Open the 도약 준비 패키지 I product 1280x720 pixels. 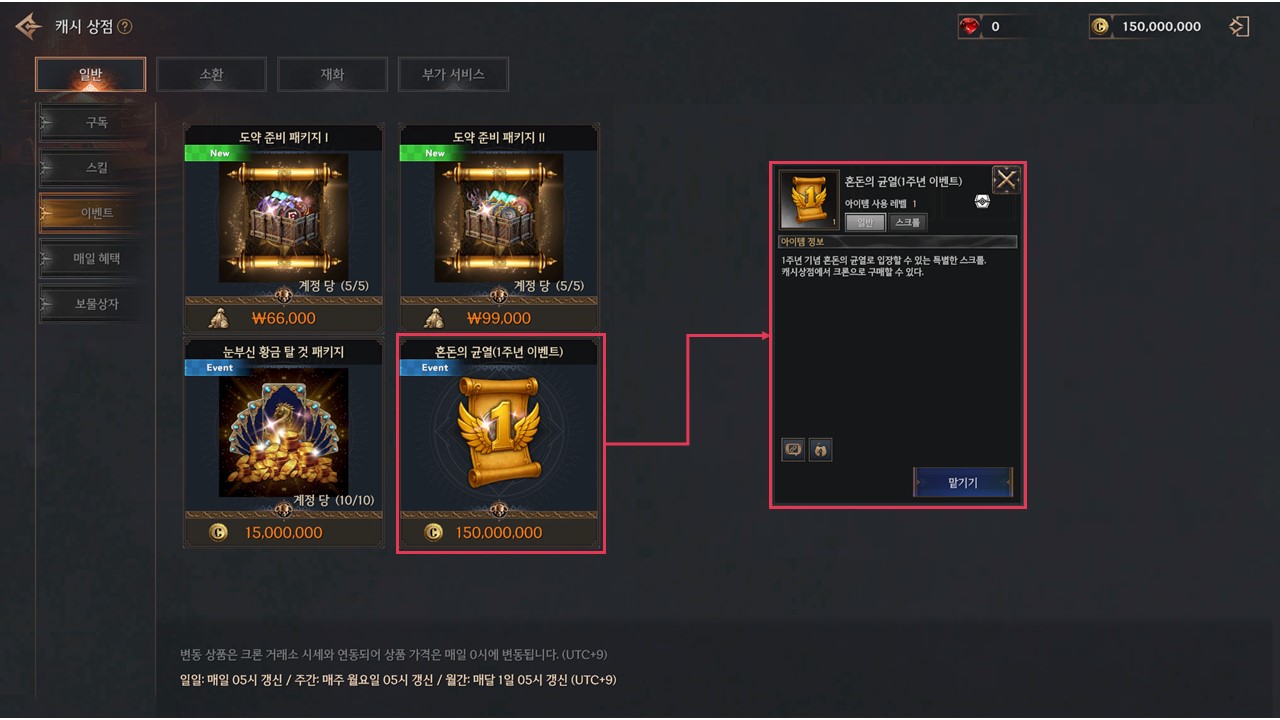[x=284, y=228]
